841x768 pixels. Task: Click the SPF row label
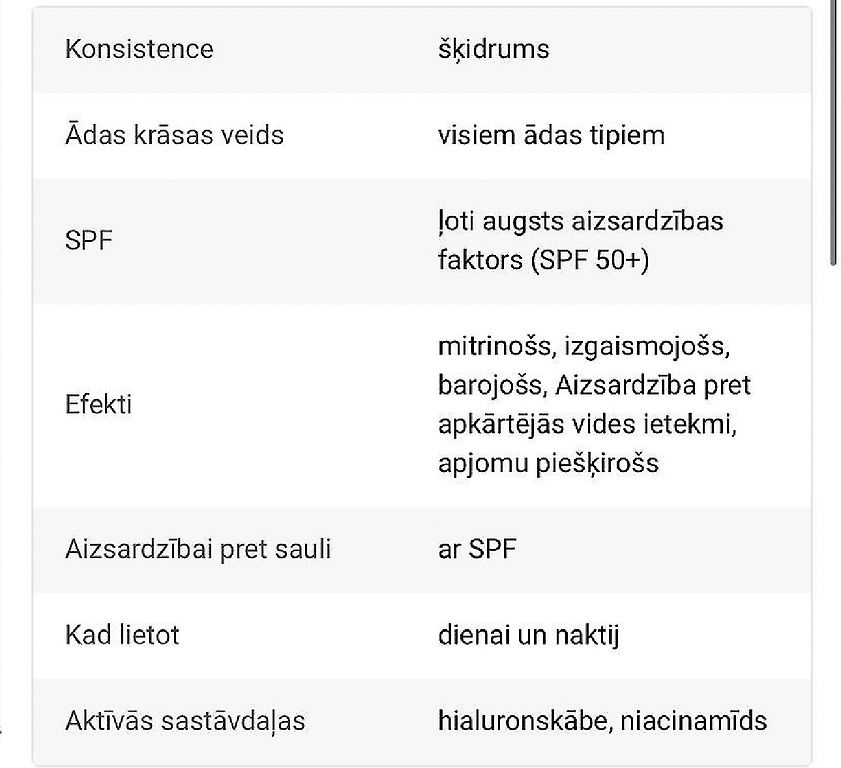[x=88, y=240]
